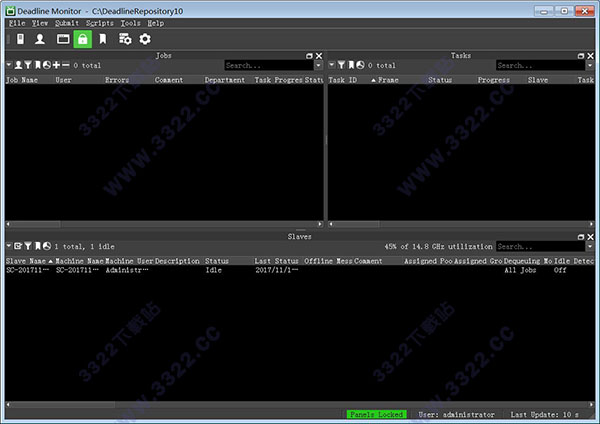Click the Slaves panel funnel filter icon
The height and width of the screenshot is (424, 600).
pos(28,246)
